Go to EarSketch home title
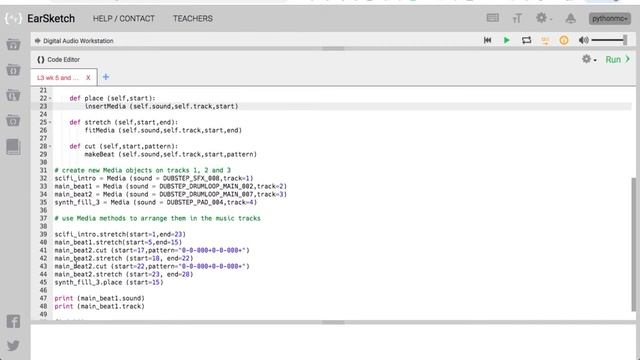 click(51, 18)
